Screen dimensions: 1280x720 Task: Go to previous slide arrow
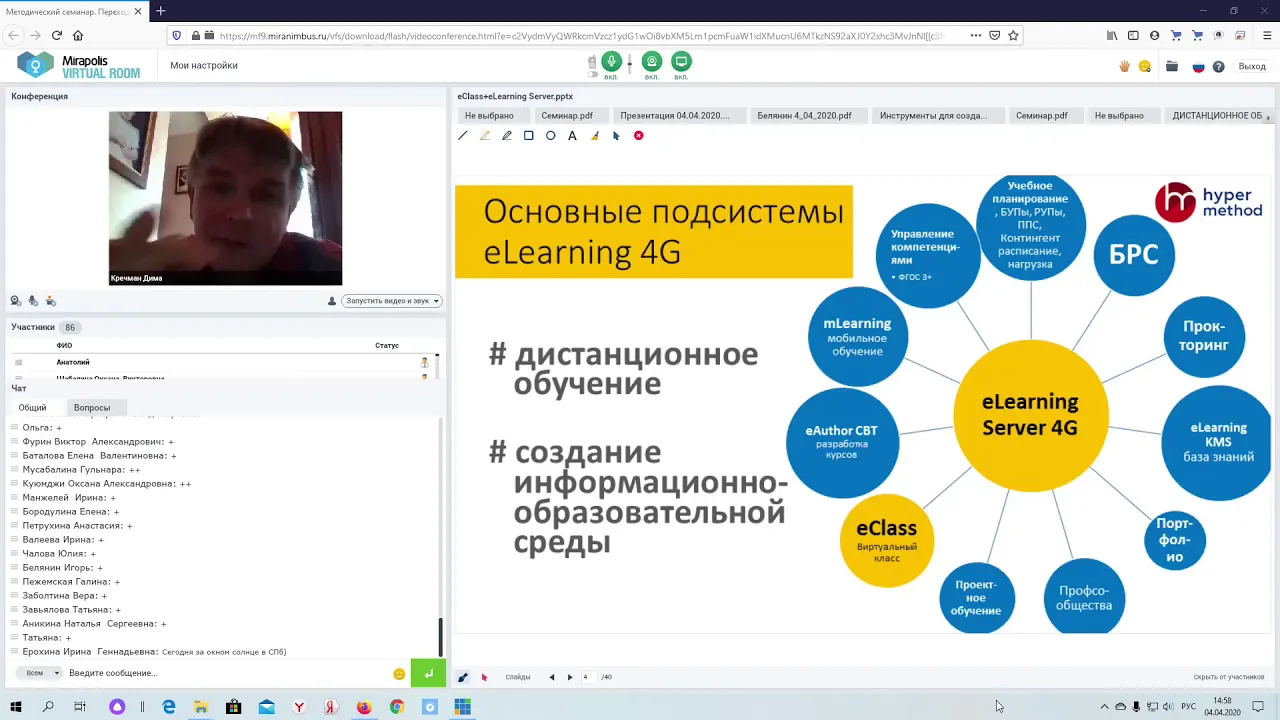tap(552, 677)
